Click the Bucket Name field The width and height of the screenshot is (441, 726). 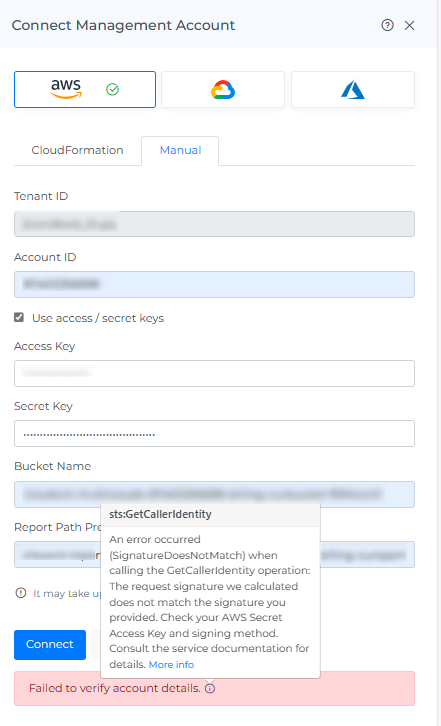pyautogui.click(x=214, y=494)
